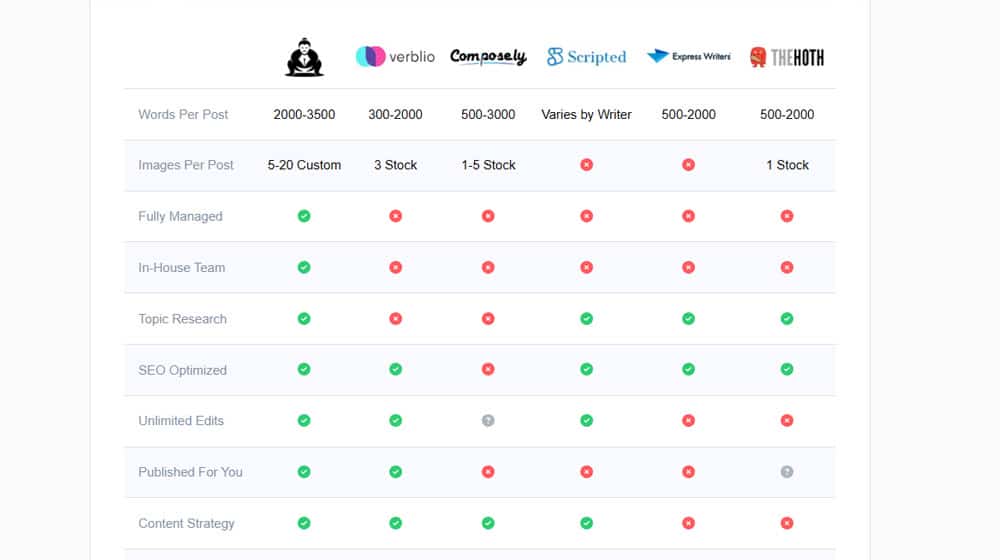Select the Words Per Post row label
Viewport: 1000px width, 560px height.
[183, 114]
